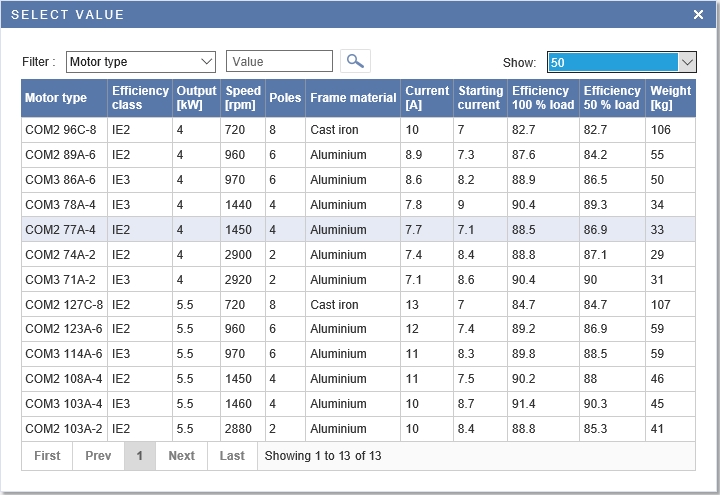The image size is (720, 495).
Task: Go to the First page
Action: tap(47, 456)
